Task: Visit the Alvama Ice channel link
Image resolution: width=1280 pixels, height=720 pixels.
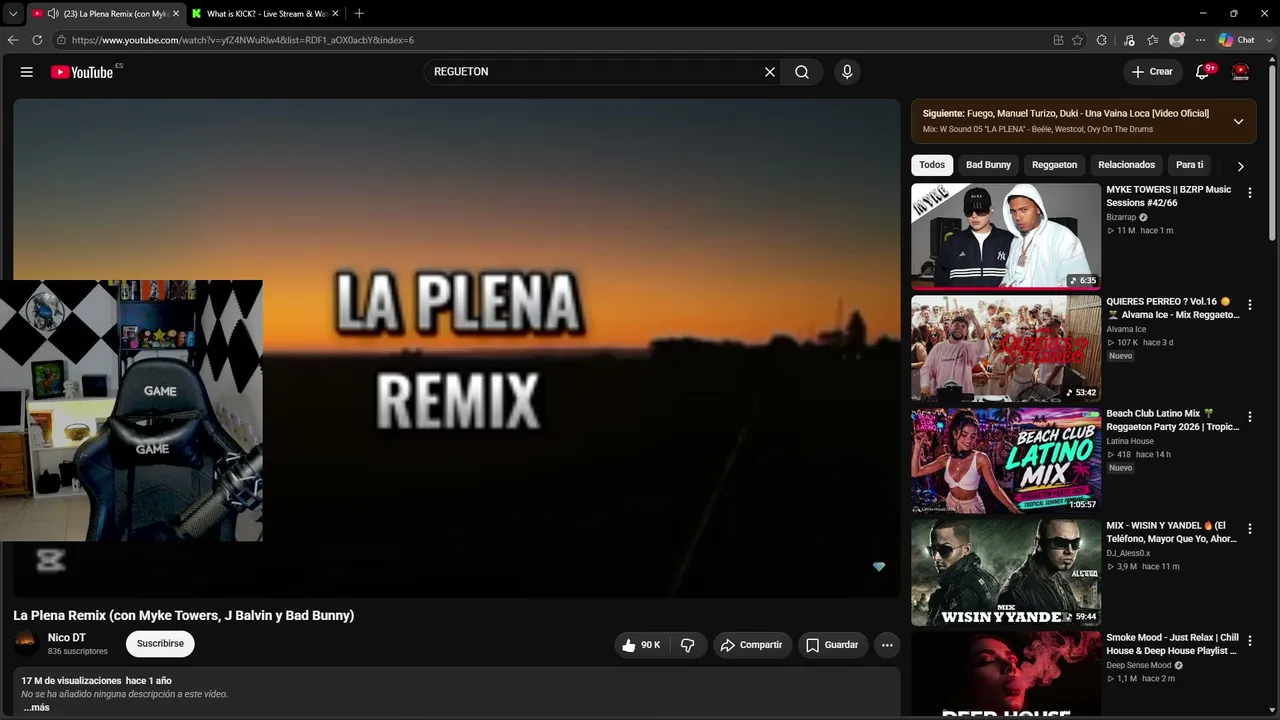Action: coord(1126,329)
